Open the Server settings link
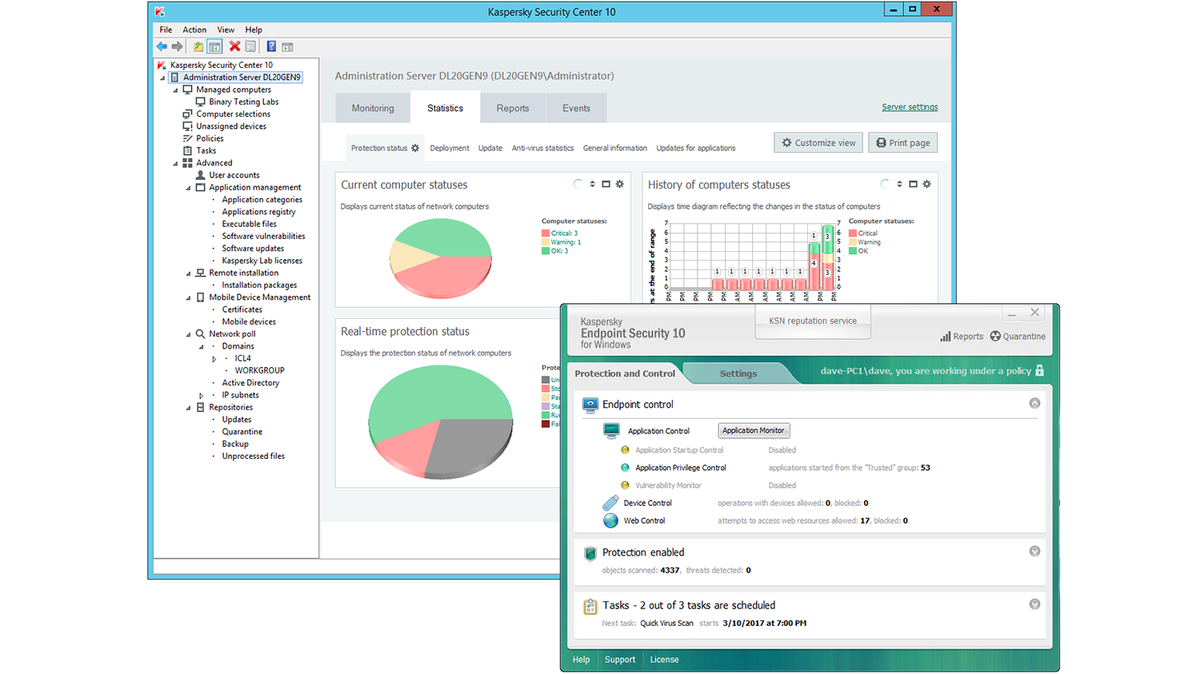Screen dimensions: 1200x674 tap(910, 107)
